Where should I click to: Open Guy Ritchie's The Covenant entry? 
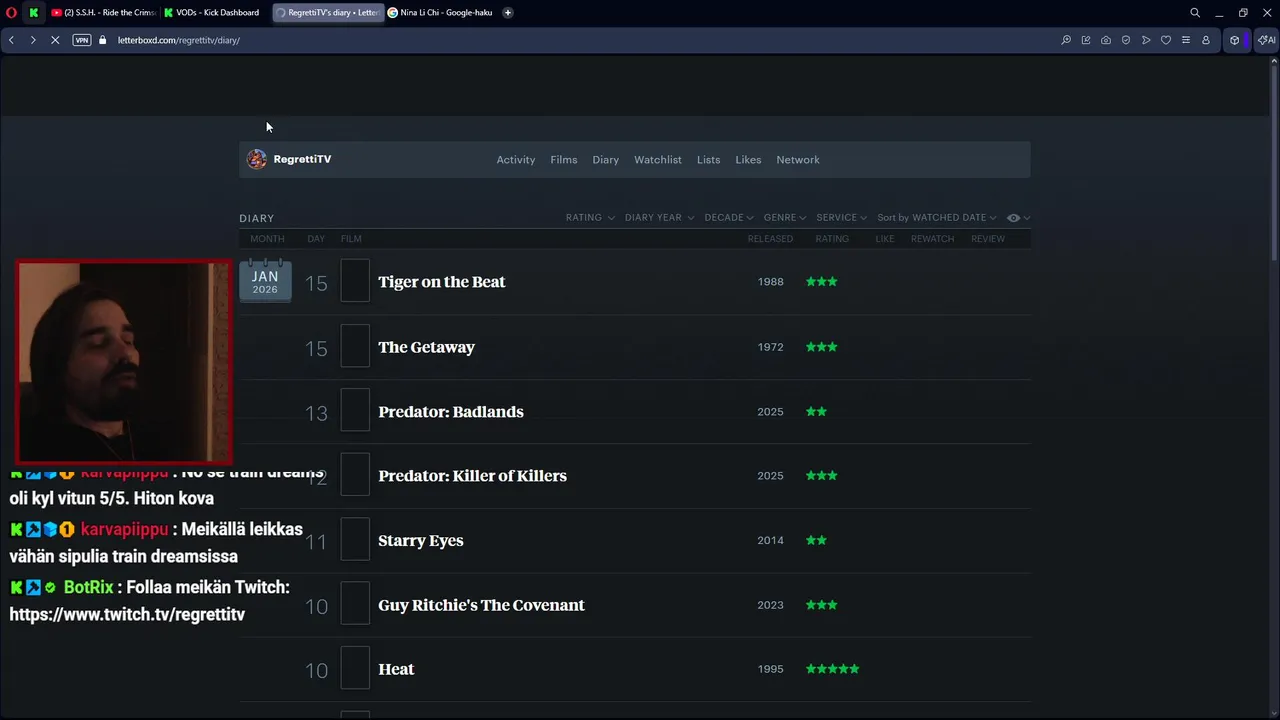pos(482,605)
